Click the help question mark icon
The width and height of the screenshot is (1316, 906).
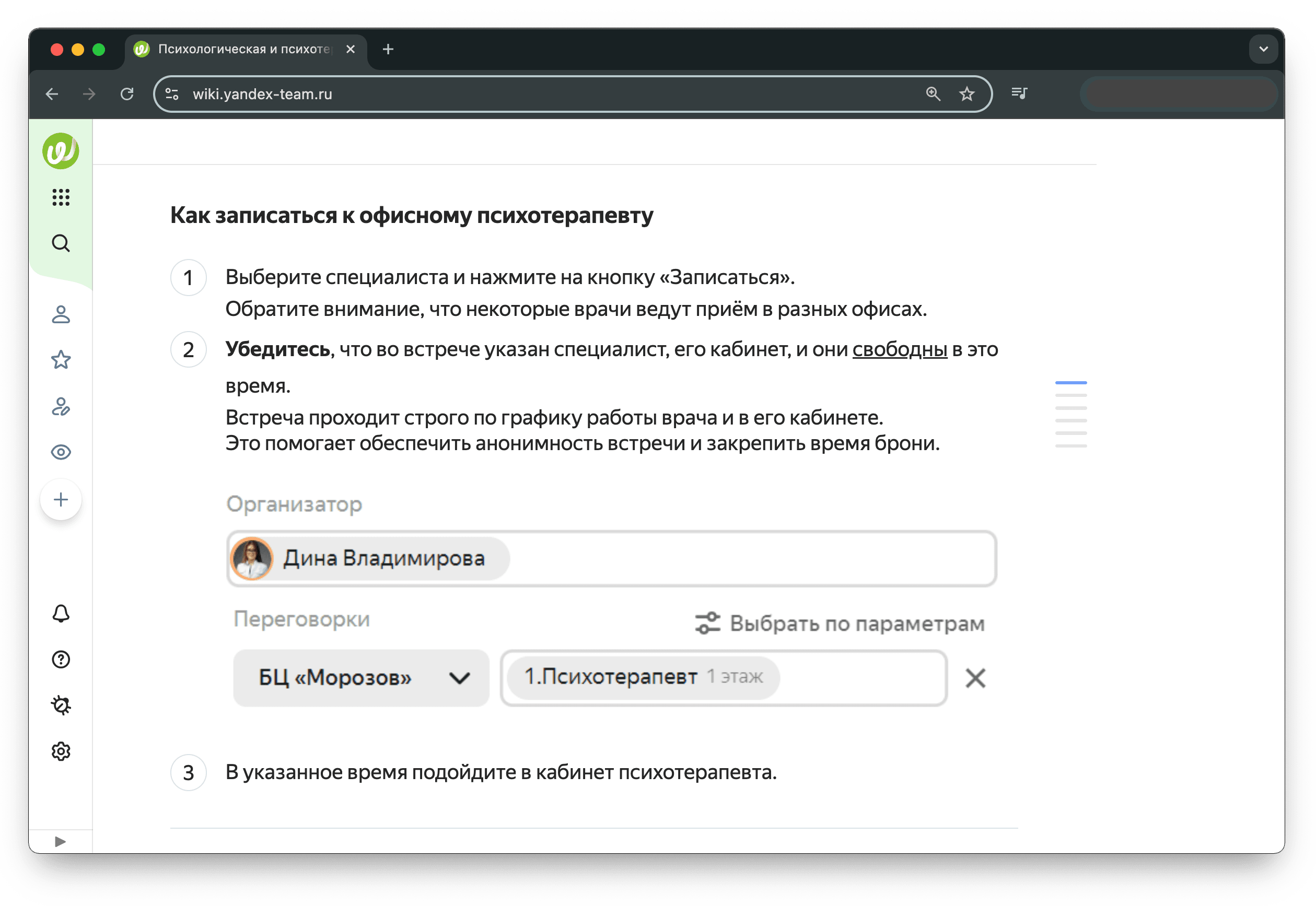[x=61, y=660]
